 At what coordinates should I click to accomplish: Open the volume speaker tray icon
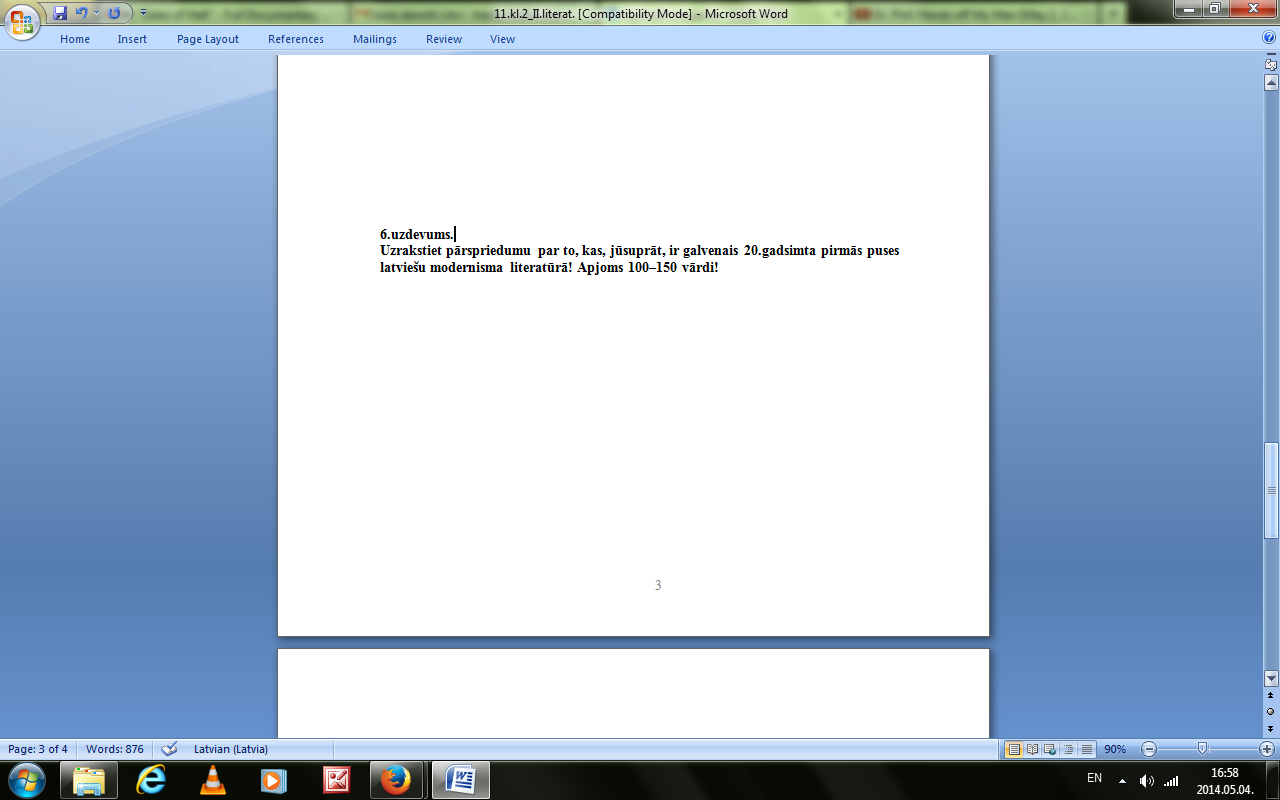click(x=1146, y=781)
